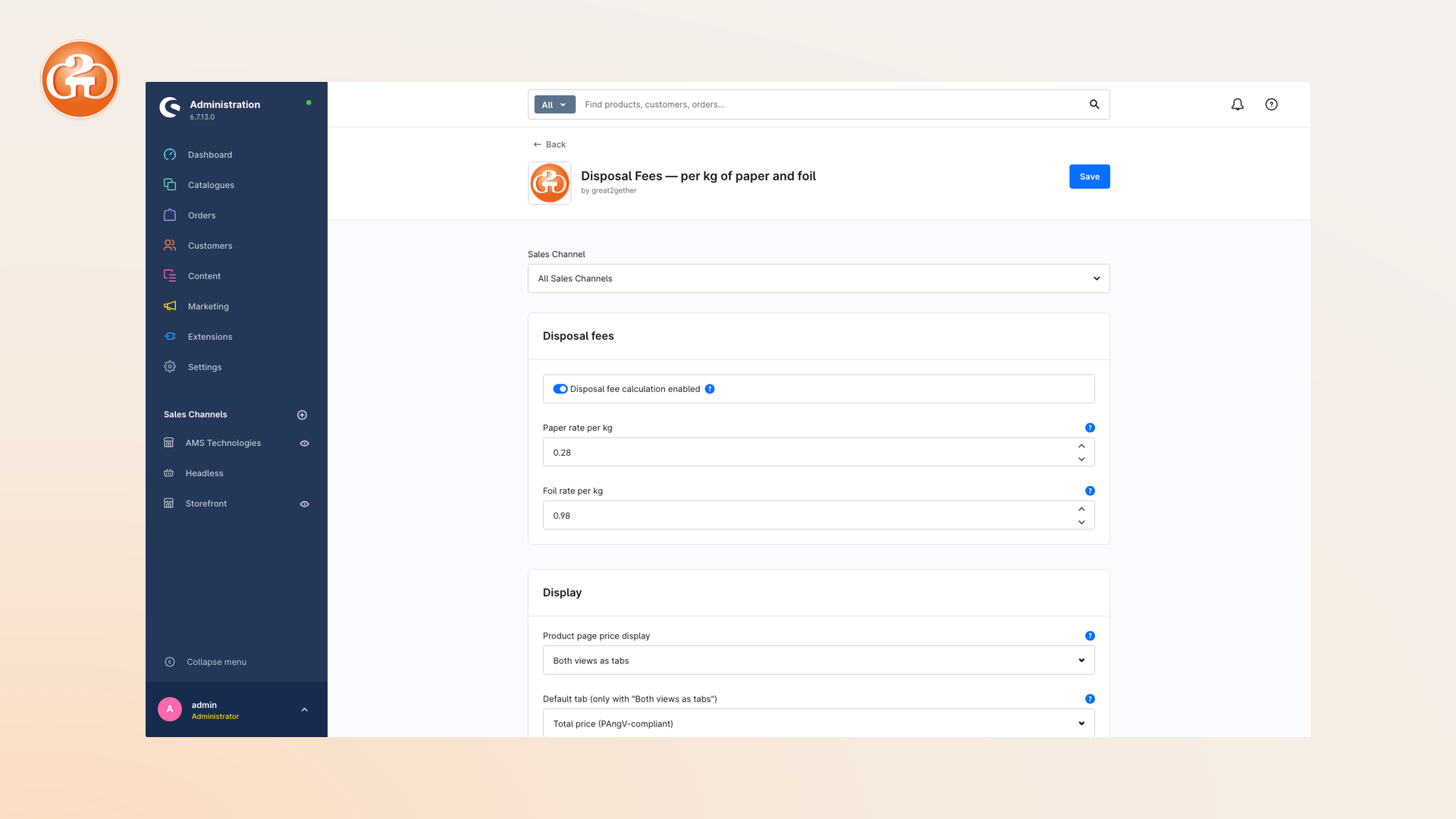Click the Shopware Administration logo
The height and width of the screenshot is (819, 1456).
click(170, 108)
